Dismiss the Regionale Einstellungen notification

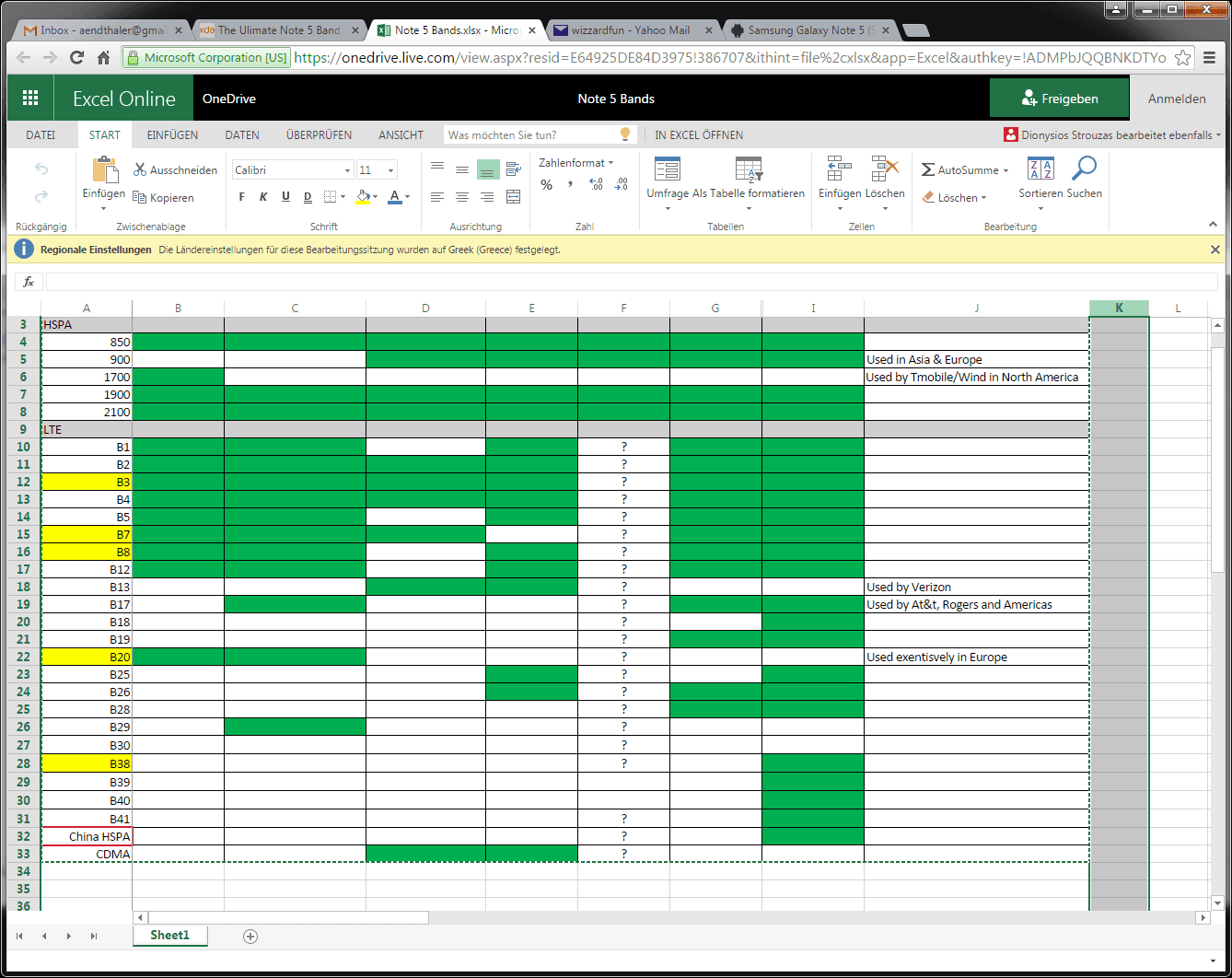pyautogui.click(x=1215, y=250)
